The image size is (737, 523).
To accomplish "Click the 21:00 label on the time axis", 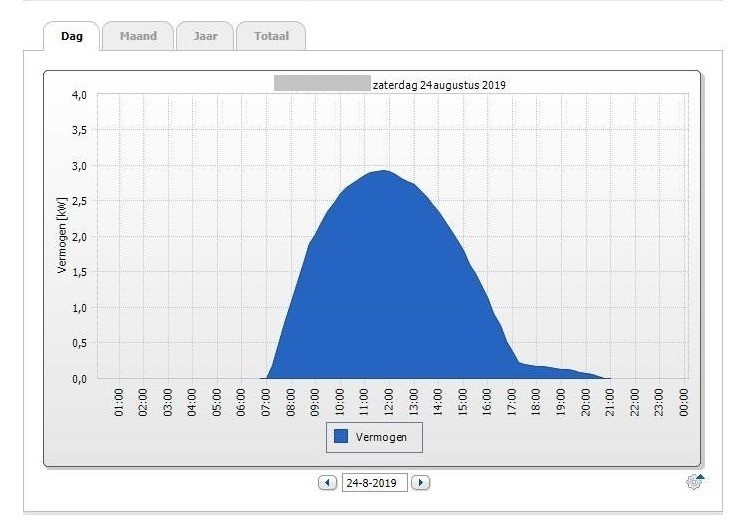I will pyautogui.click(x=612, y=401).
